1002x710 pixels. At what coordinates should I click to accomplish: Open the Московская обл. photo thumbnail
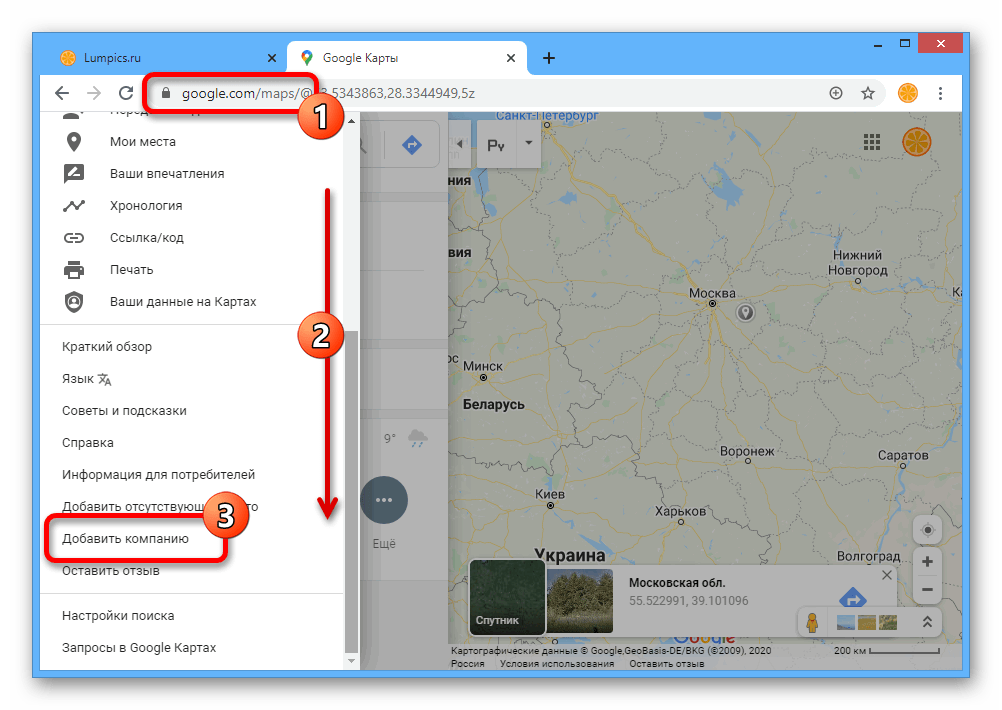pos(580,601)
